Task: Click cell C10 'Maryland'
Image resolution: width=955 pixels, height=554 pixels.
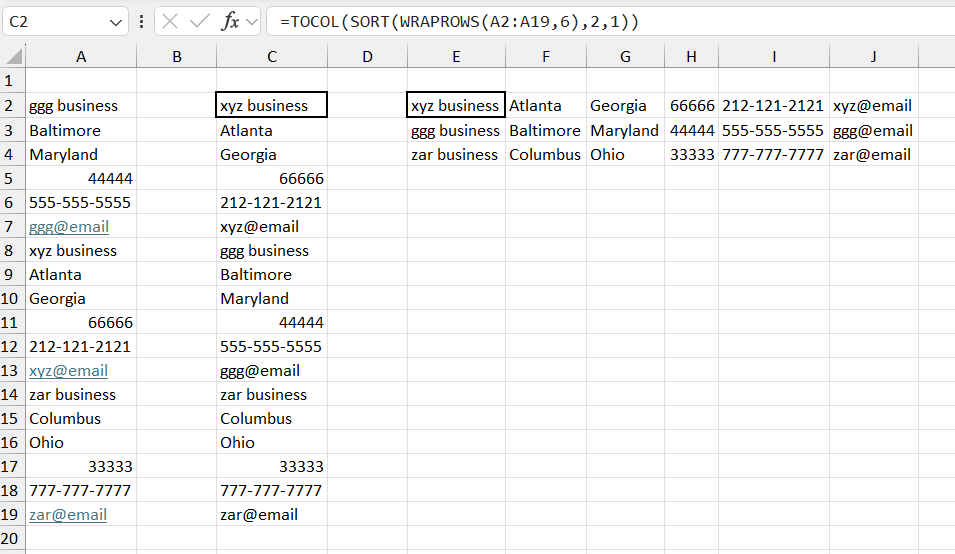Action: coord(272,299)
